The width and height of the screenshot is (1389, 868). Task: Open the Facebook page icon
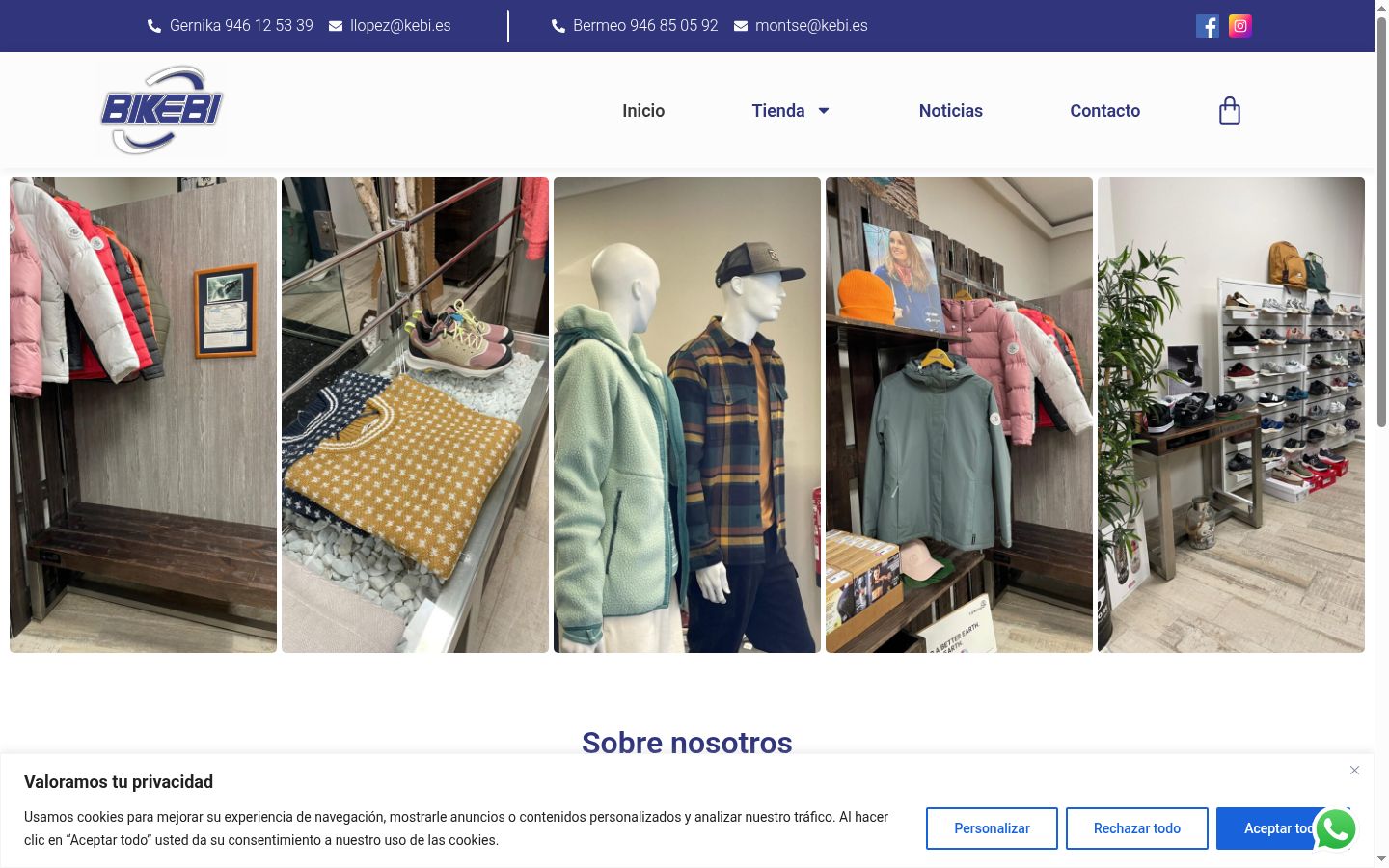point(1208,26)
